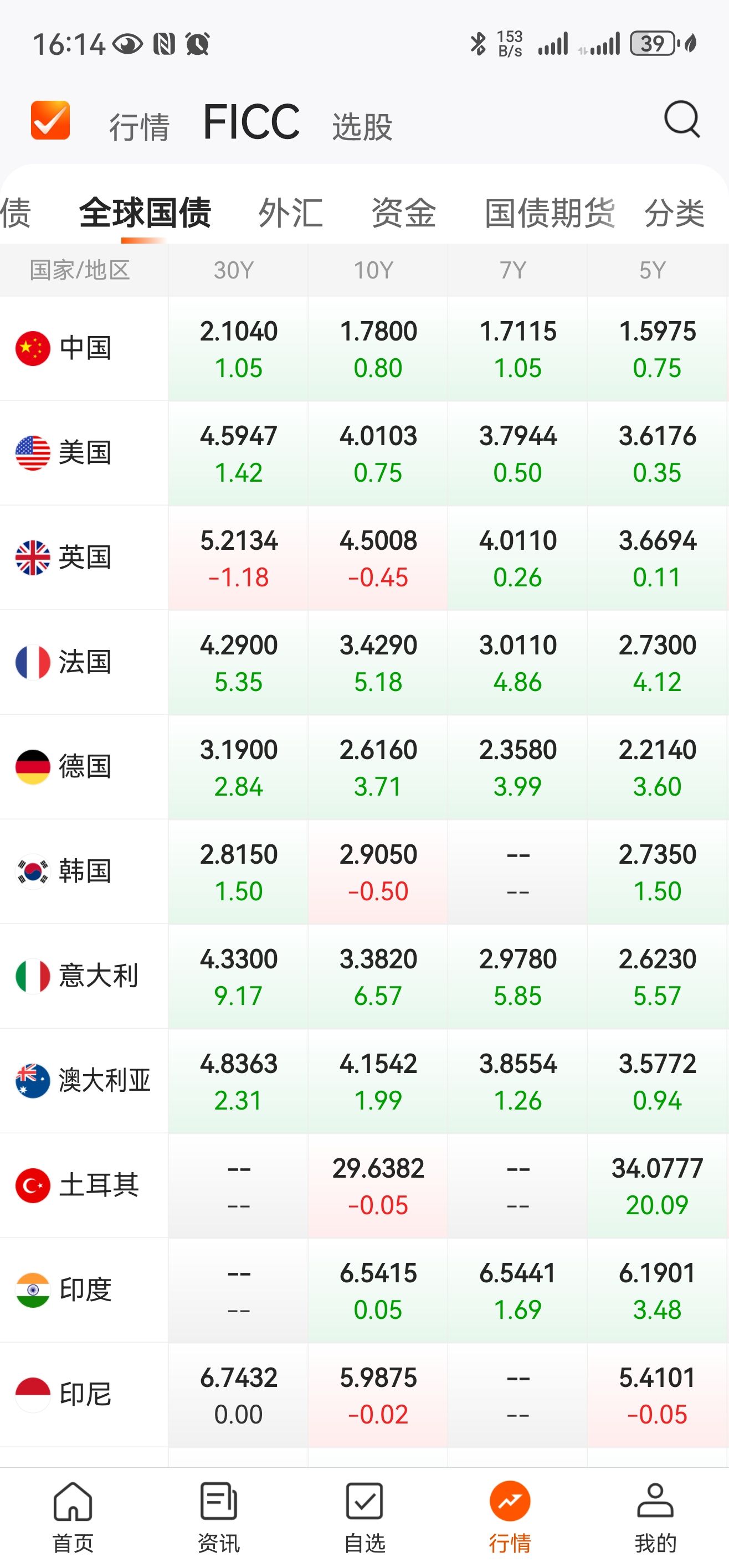Select the 澳大利亚 country row label
The height and width of the screenshot is (1568, 729).
click(104, 1080)
